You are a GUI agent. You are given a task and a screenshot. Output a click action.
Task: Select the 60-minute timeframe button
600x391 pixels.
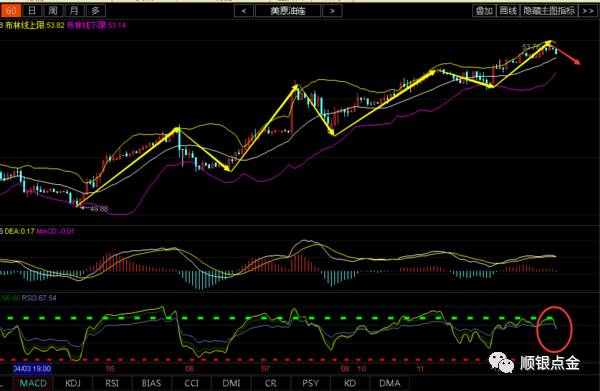click(x=10, y=11)
